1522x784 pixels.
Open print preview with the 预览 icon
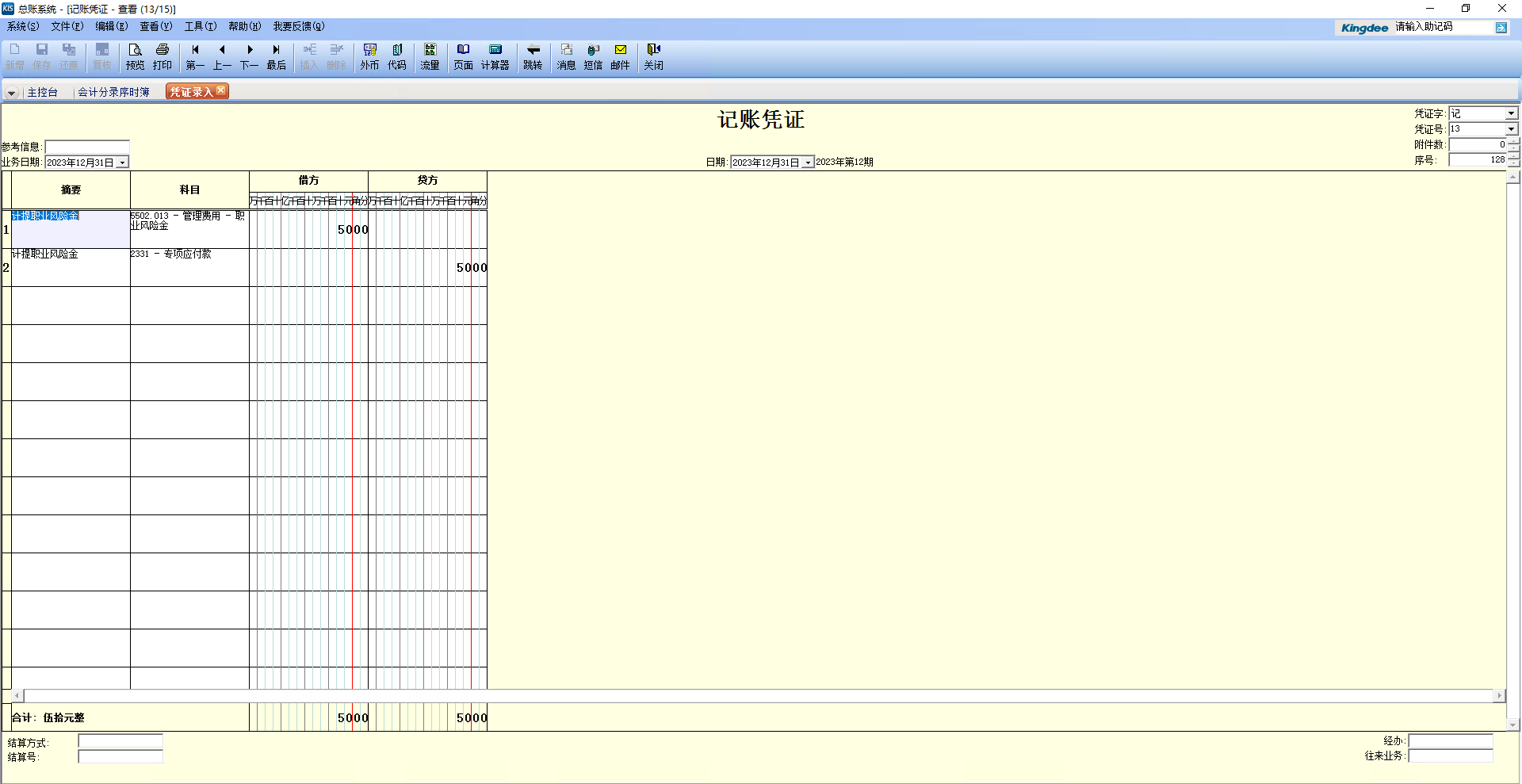pyautogui.click(x=136, y=56)
